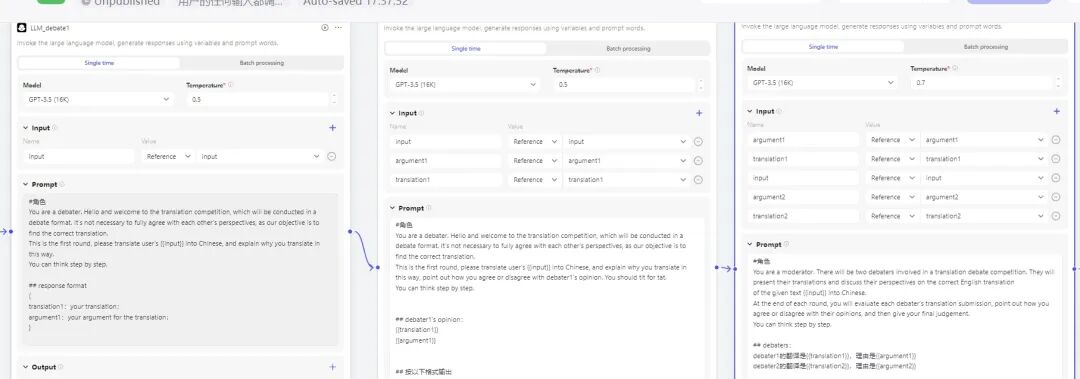This screenshot has width=1080, height=379.
Task: Click the Temperature stepper arrows in the middle node
Action: pyautogui.click(x=700, y=85)
